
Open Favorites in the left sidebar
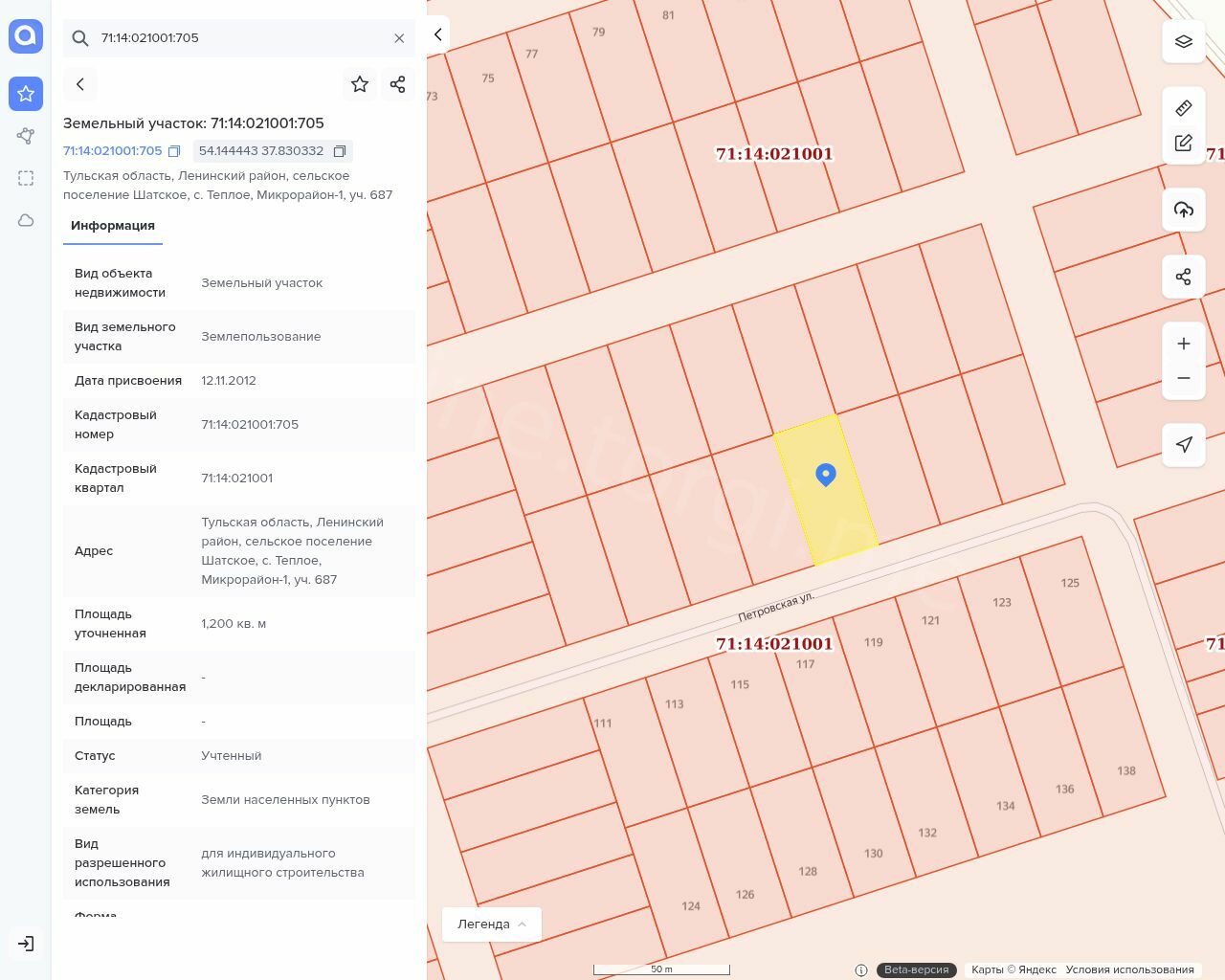(26, 94)
